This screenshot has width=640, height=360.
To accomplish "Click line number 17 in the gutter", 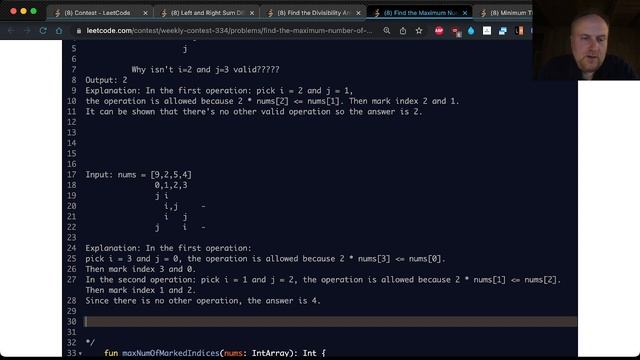I will 72,175.
